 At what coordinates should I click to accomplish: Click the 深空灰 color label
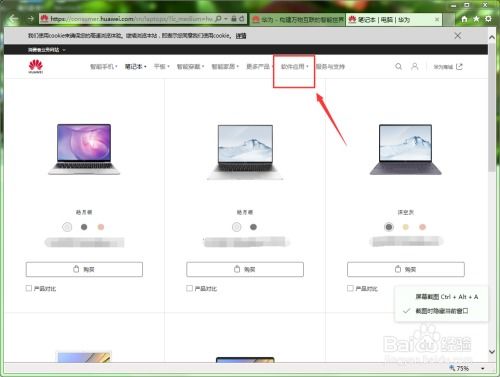pyautogui.click(x=406, y=212)
